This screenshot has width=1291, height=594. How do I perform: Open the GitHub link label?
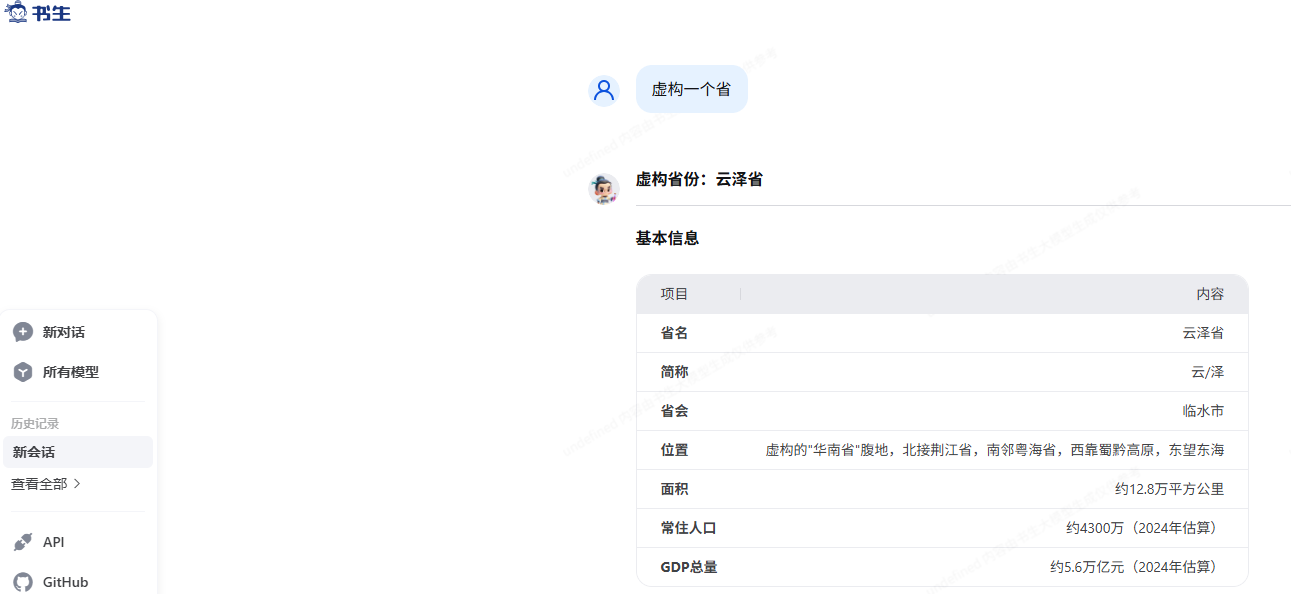(x=65, y=582)
